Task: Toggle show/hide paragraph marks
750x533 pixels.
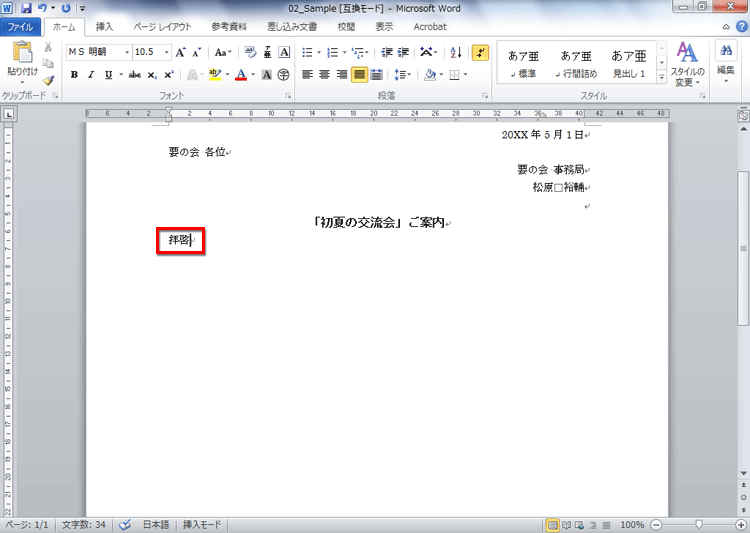Action: coord(480,52)
